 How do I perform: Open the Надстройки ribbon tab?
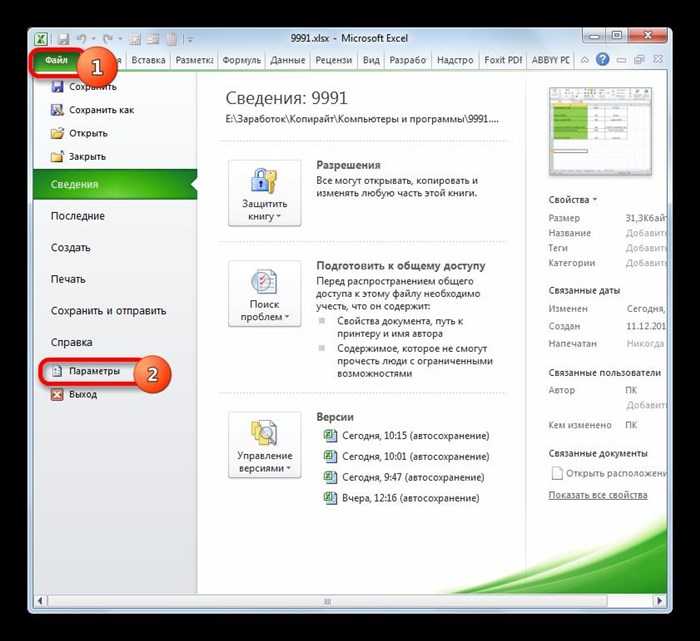click(455, 60)
